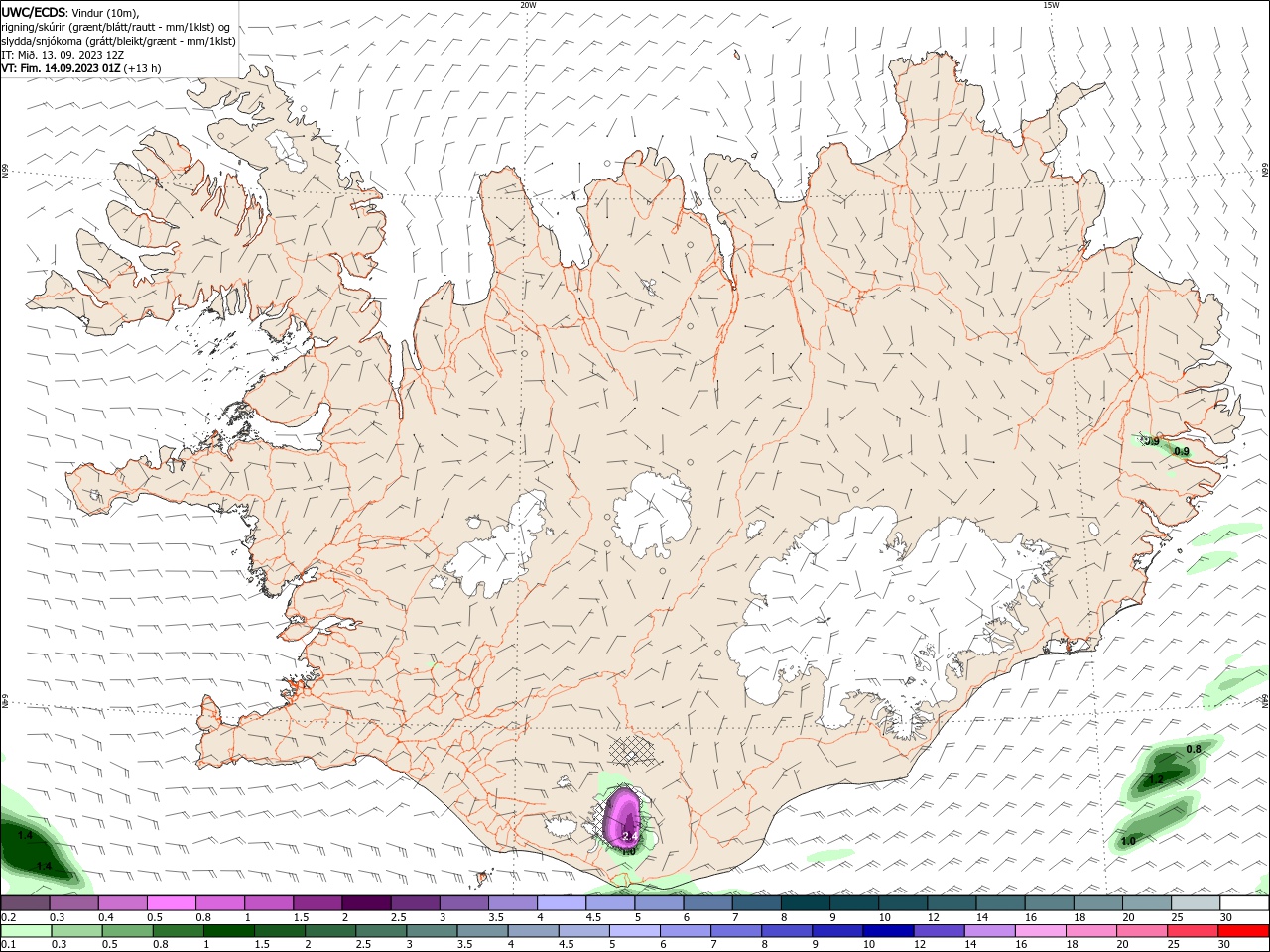Image resolution: width=1270 pixels, height=952 pixels.
Task: Pick the lavender 4–4.5 snow scale swatch
Action: coord(561,903)
